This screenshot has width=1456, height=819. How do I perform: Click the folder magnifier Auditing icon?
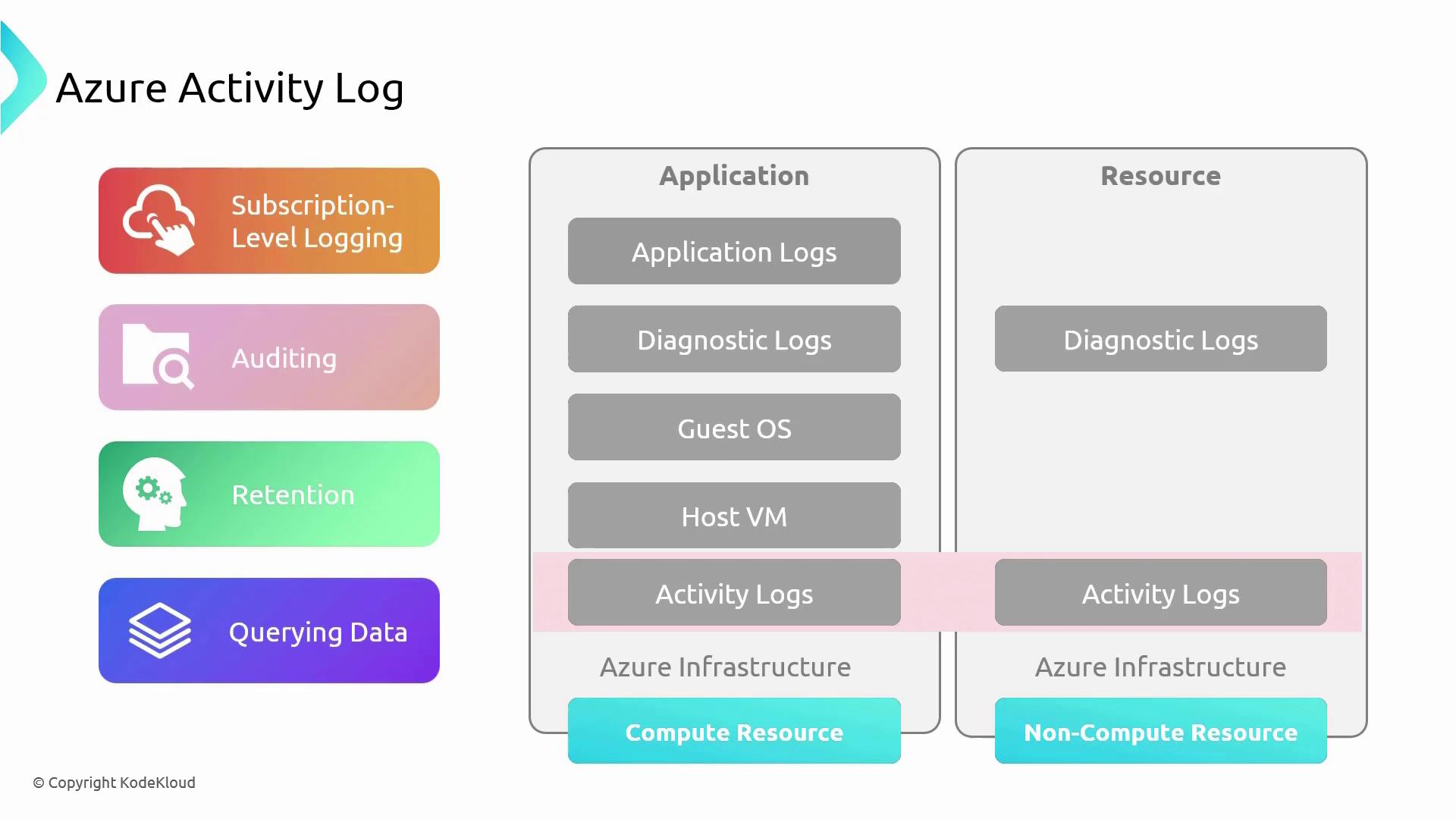(158, 356)
